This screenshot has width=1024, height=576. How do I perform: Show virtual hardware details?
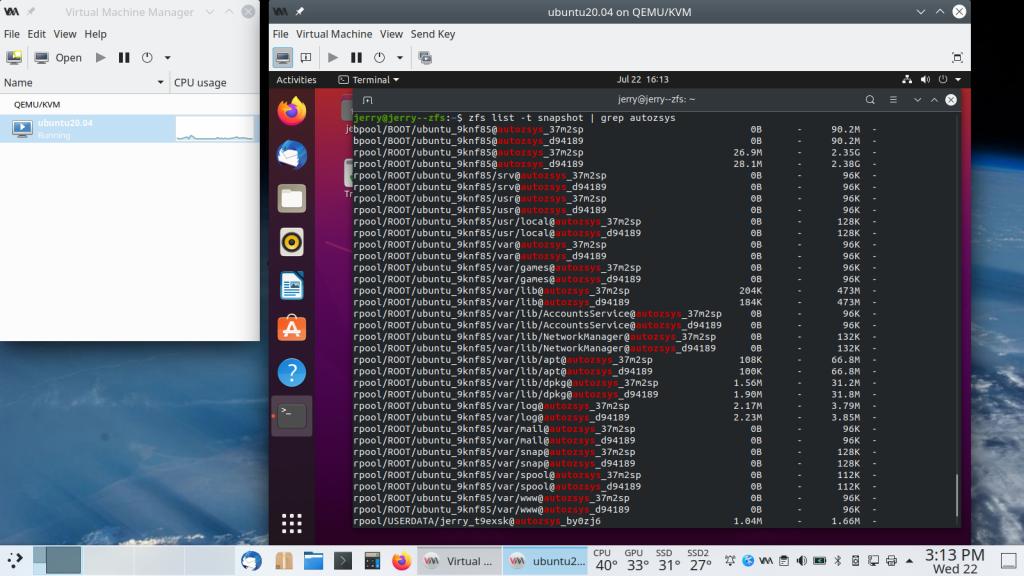pos(306,58)
